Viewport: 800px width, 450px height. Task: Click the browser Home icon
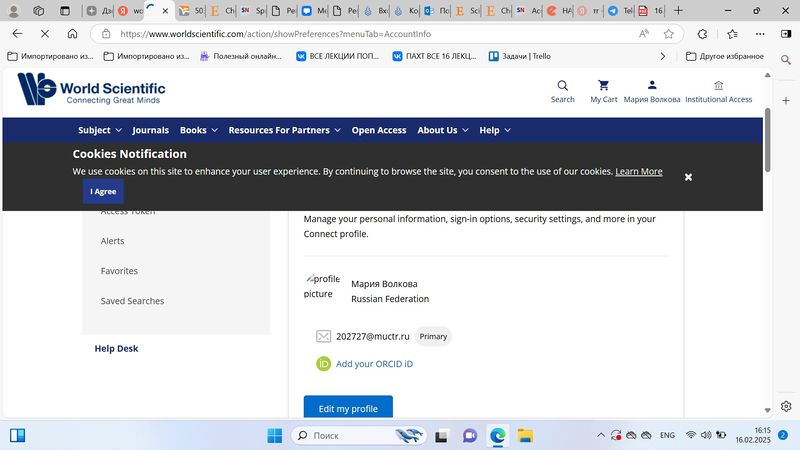coord(72,33)
